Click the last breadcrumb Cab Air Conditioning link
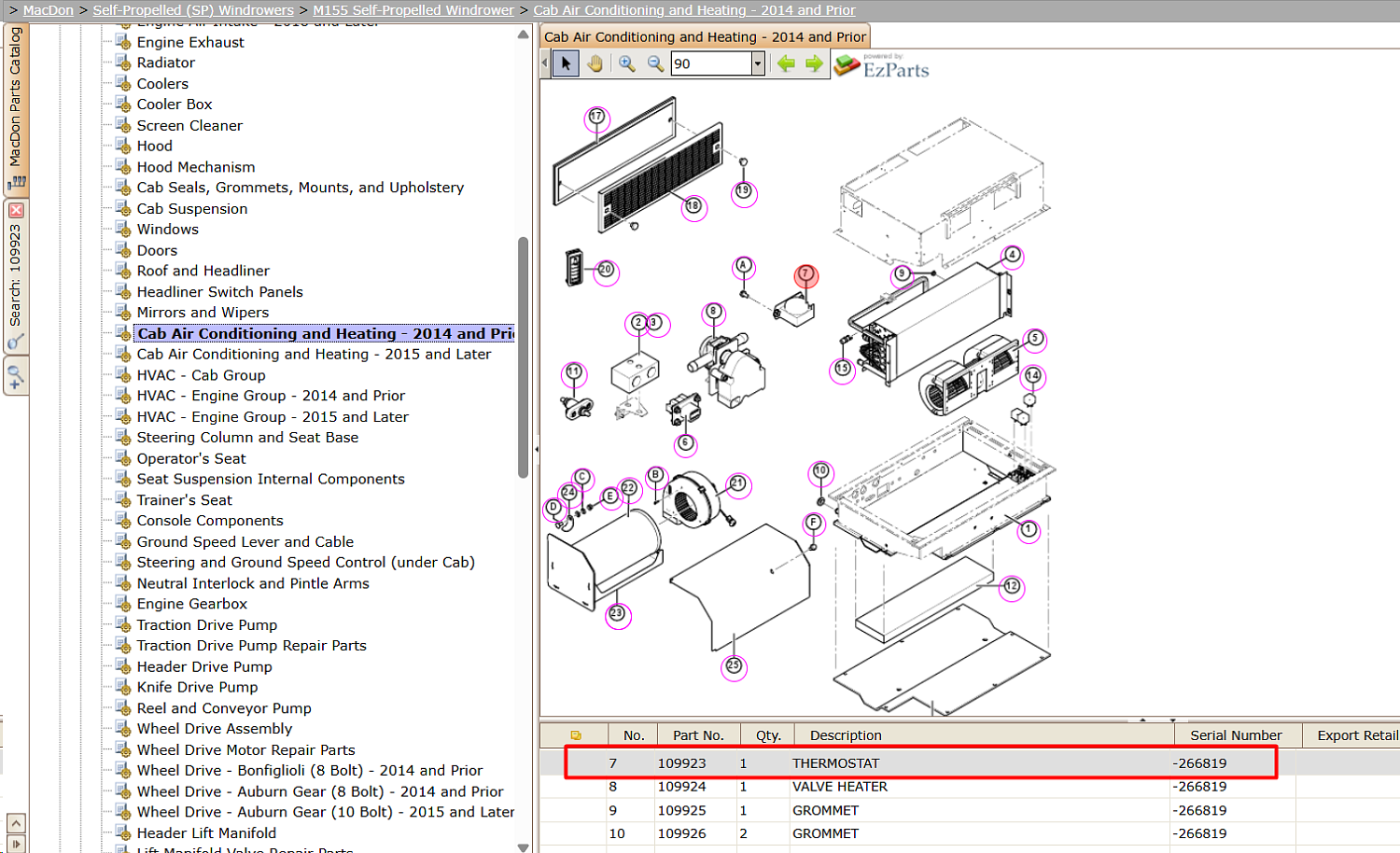This screenshot has width=1400, height=853. (x=694, y=10)
